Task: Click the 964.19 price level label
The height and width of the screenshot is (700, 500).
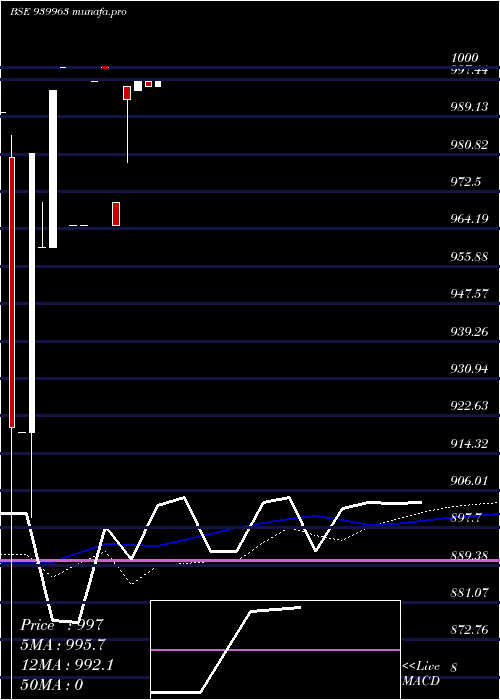Action: coord(470,219)
